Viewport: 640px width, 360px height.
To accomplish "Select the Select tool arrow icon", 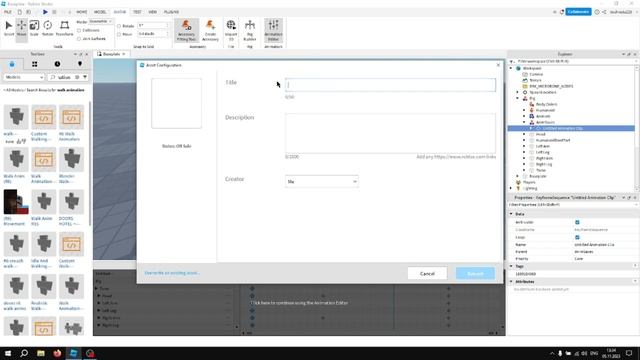I will point(9,26).
